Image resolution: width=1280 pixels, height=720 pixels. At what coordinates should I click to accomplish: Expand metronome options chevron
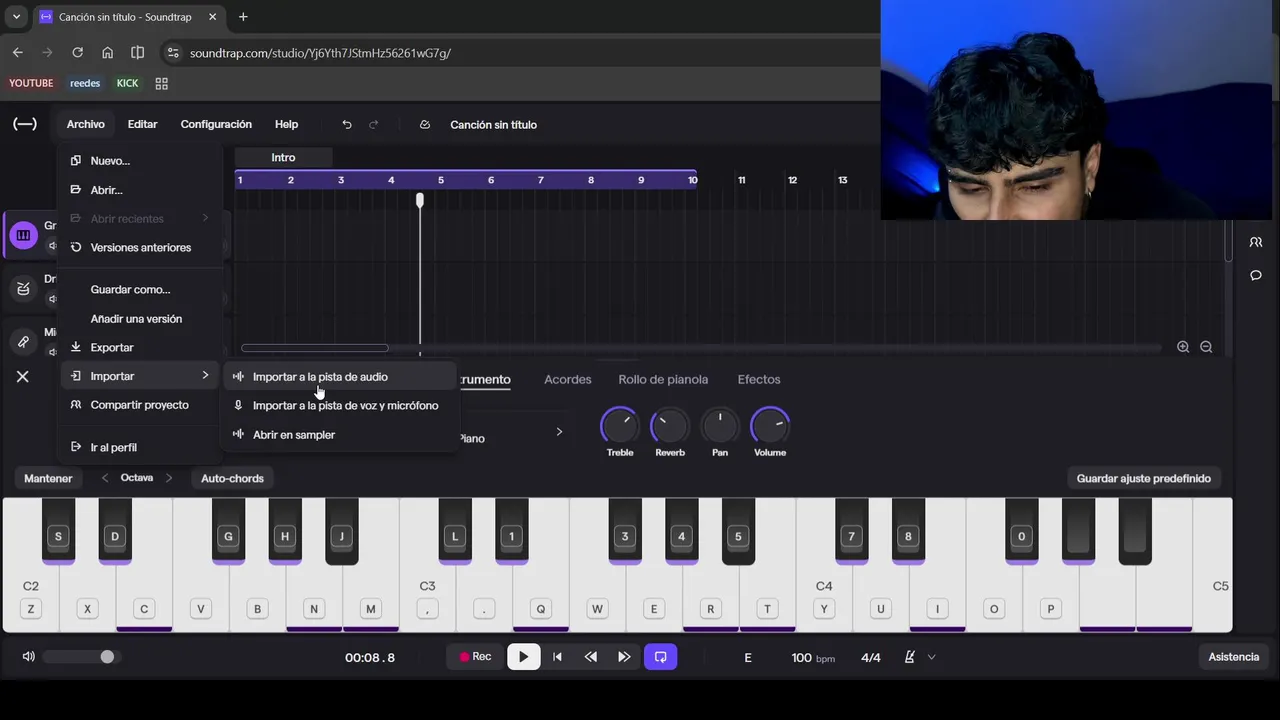point(932,657)
